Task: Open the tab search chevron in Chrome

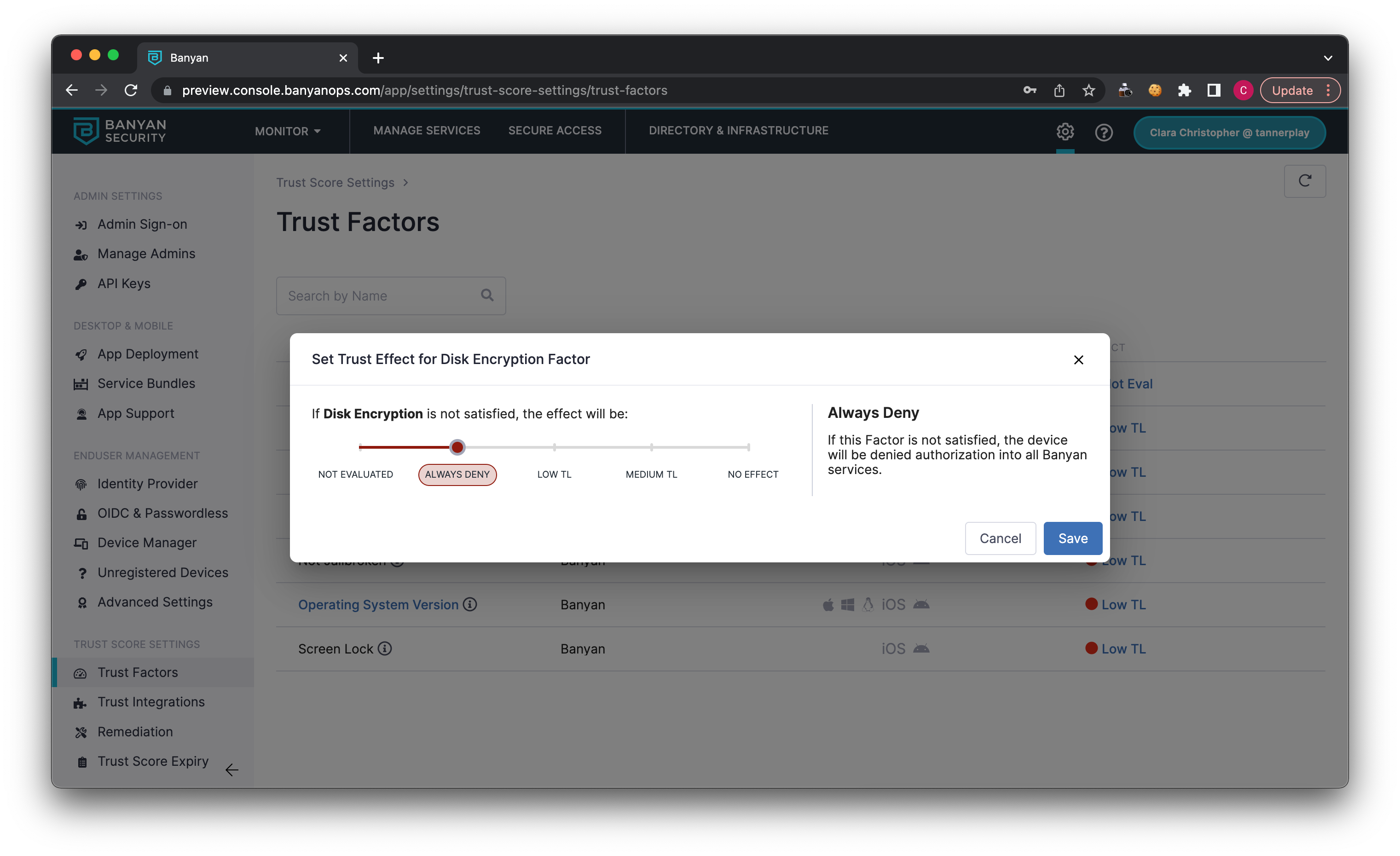Action: click(x=1328, y=58)
